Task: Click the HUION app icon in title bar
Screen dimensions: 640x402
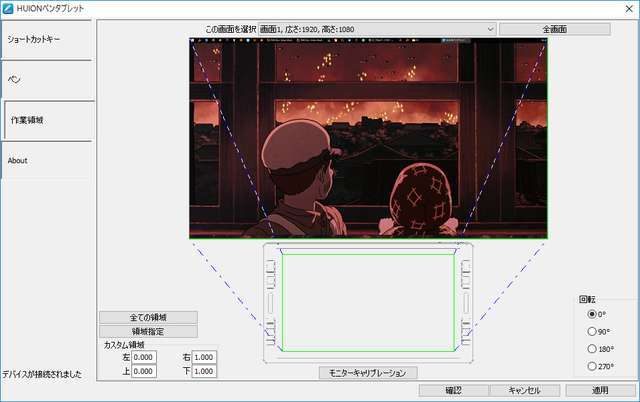Action: click(8, 8)
